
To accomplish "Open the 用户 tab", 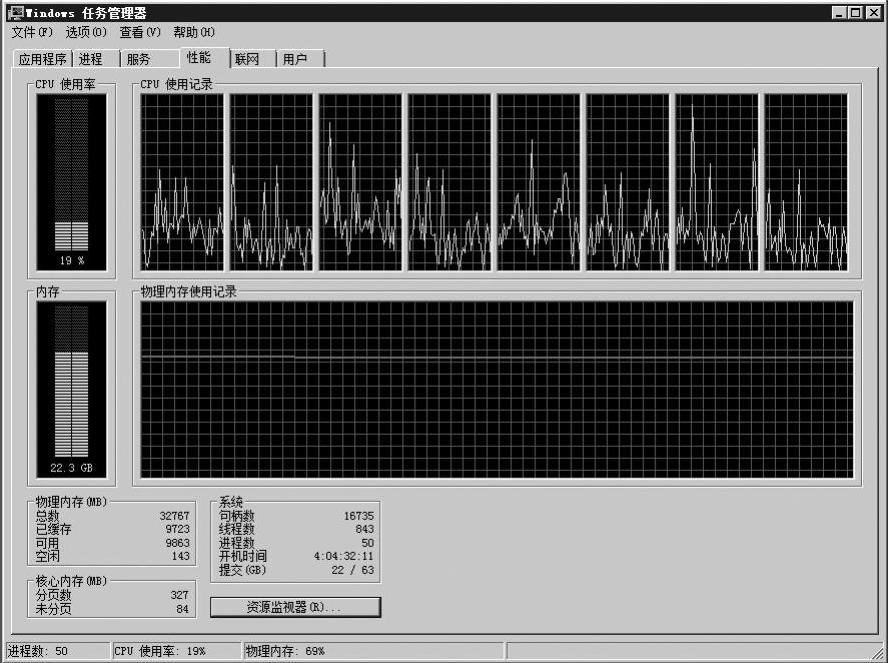I will click(295, 59).
